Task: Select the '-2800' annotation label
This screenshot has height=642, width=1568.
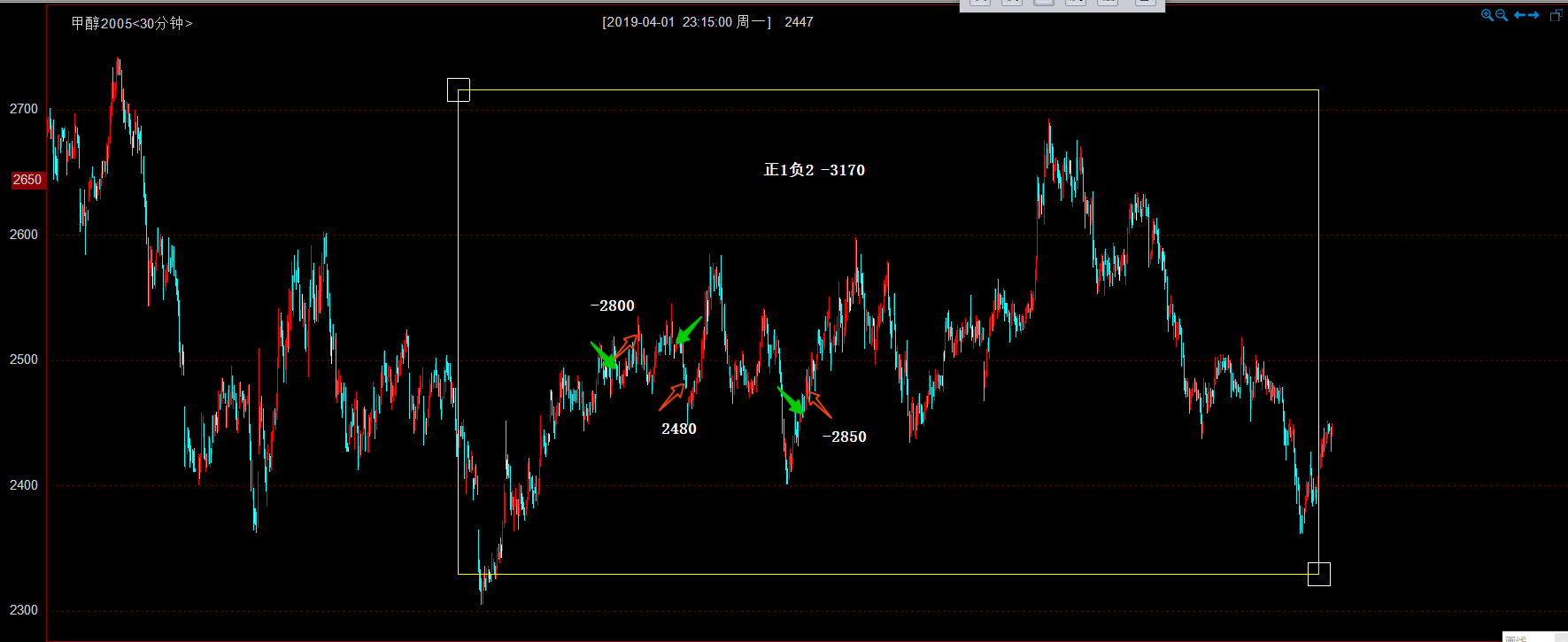Action: pyautogui.click(x=613, y=306)
